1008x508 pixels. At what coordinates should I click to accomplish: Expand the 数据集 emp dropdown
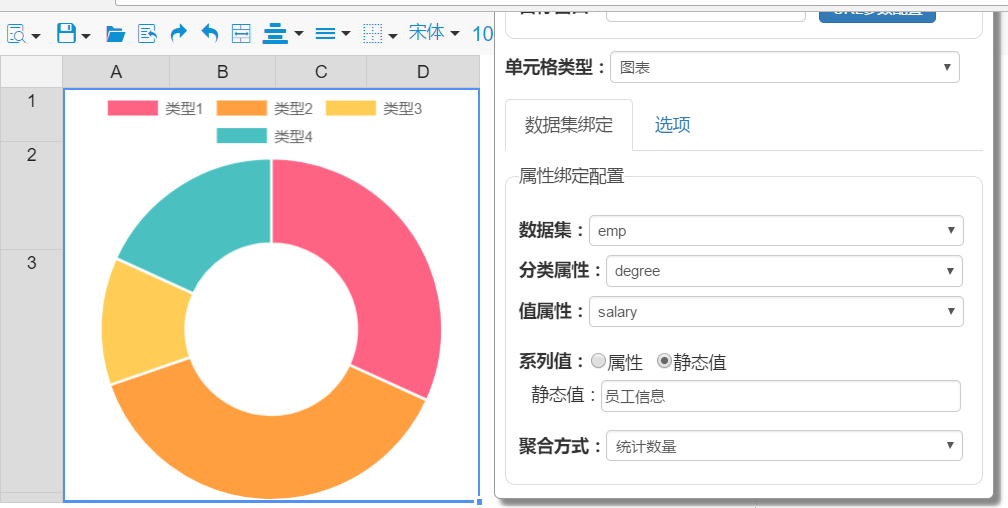776,231
